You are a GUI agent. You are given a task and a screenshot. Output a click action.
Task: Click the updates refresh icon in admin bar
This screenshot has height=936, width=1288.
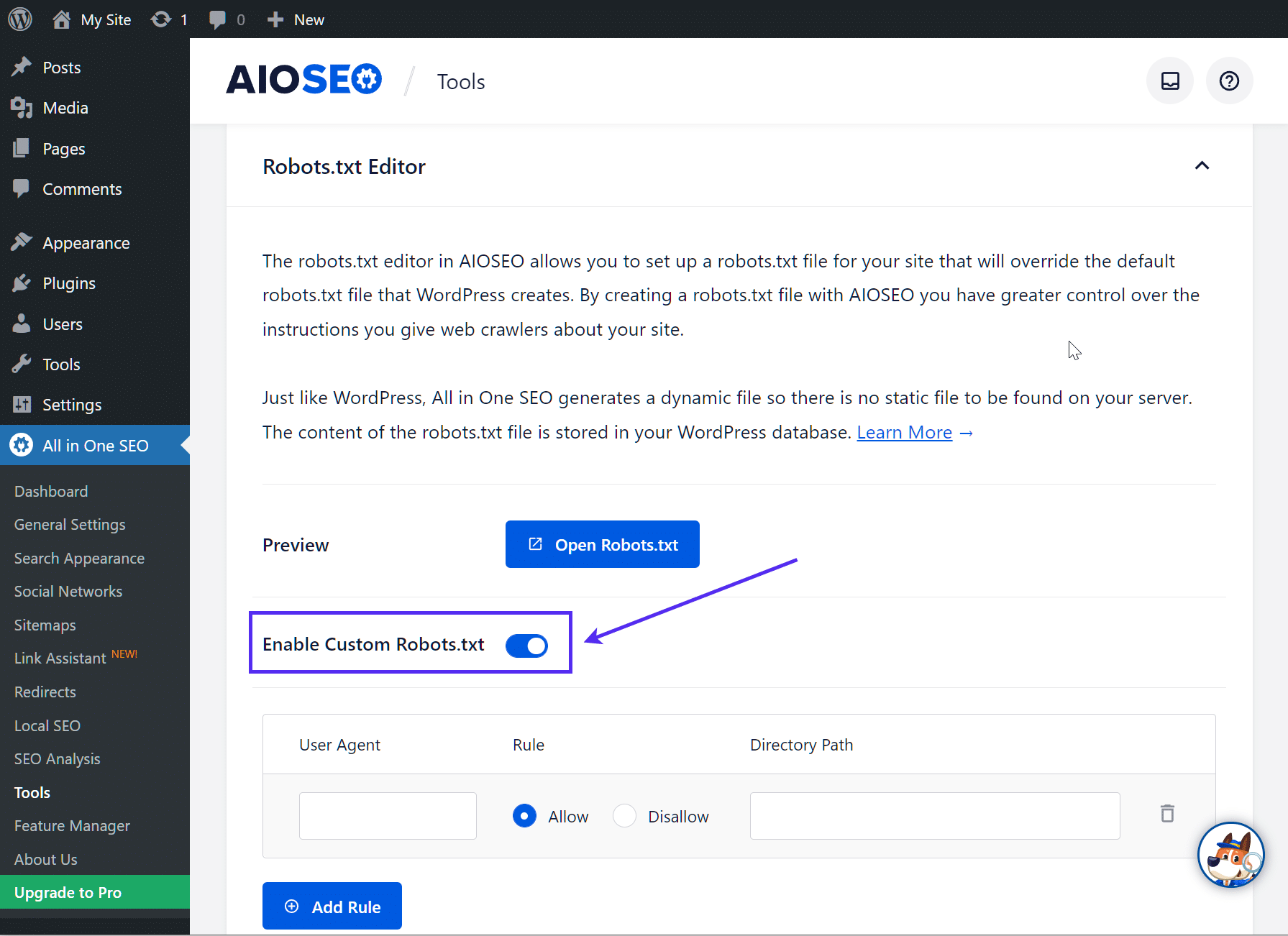tap(161, 19)
